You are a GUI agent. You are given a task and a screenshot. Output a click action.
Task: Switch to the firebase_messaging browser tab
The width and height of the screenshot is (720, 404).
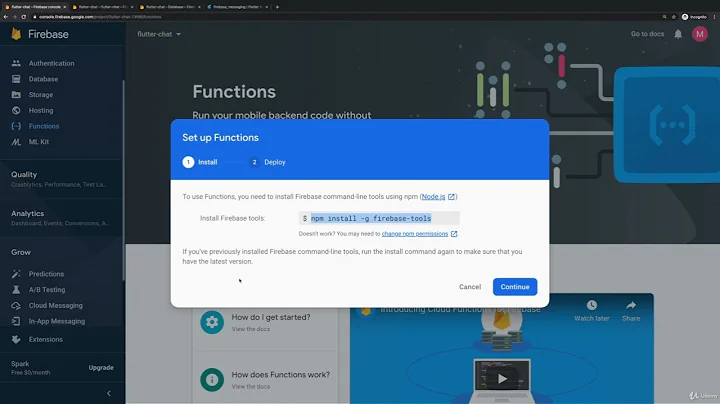(237, 7)
